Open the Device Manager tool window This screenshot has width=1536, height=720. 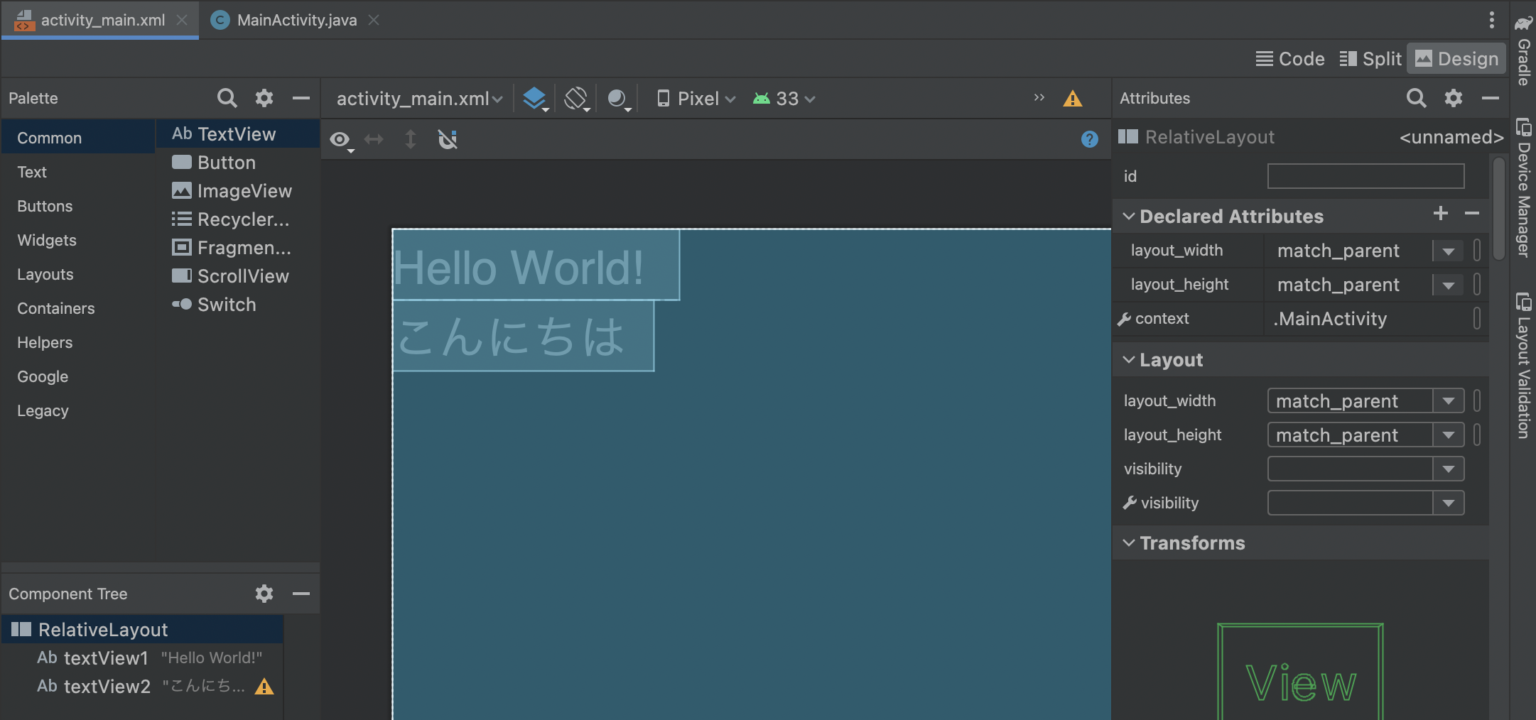pyautogui.click(x=1523, y=187)
